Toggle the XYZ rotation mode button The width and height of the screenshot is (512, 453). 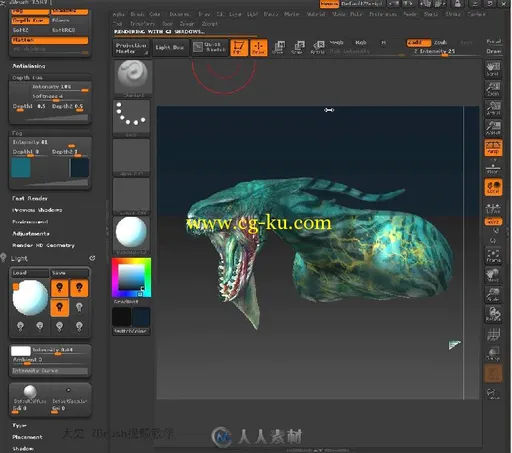493,222
